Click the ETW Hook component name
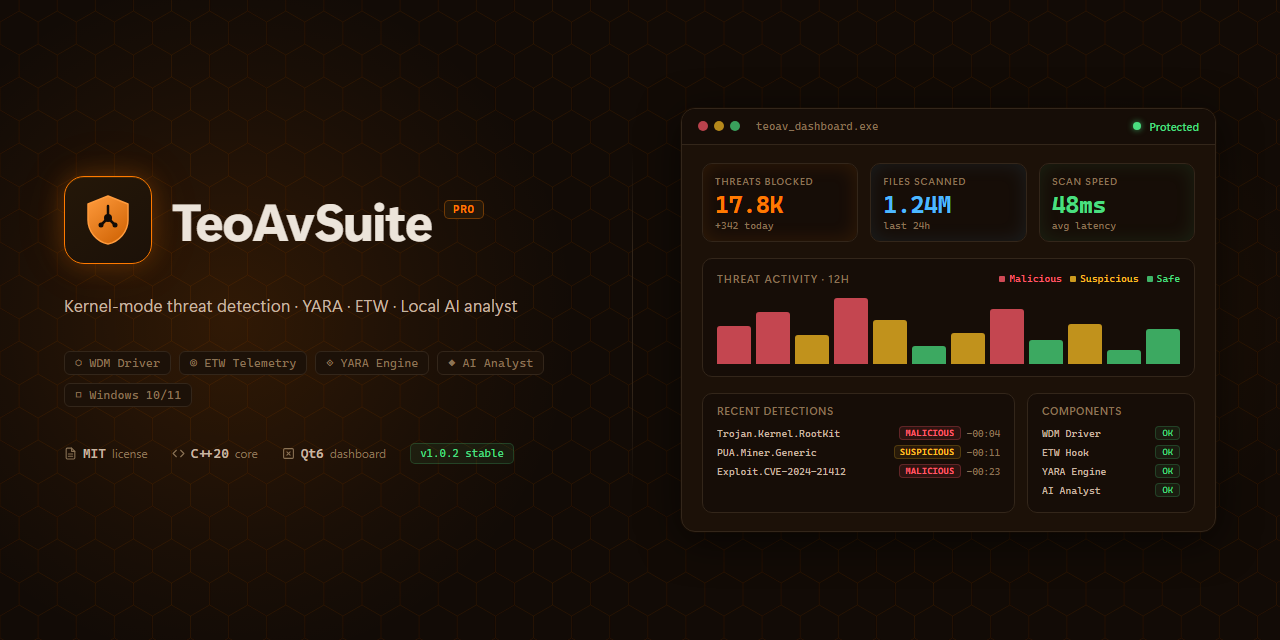Viewport: 1280px width, 640px height. [1065, 453]
